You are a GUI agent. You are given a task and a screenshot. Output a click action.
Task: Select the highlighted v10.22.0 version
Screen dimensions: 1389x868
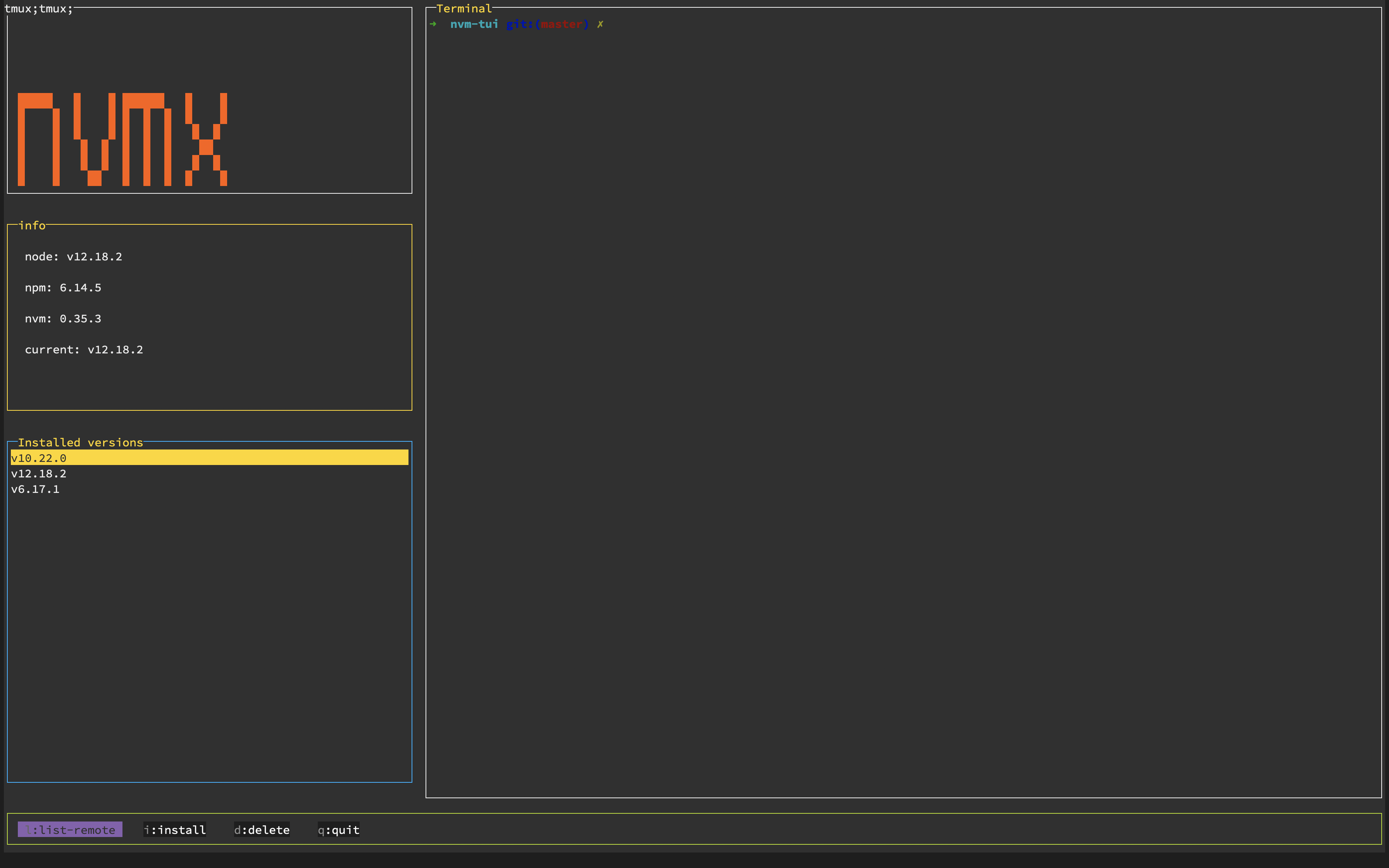pos(38,458)
